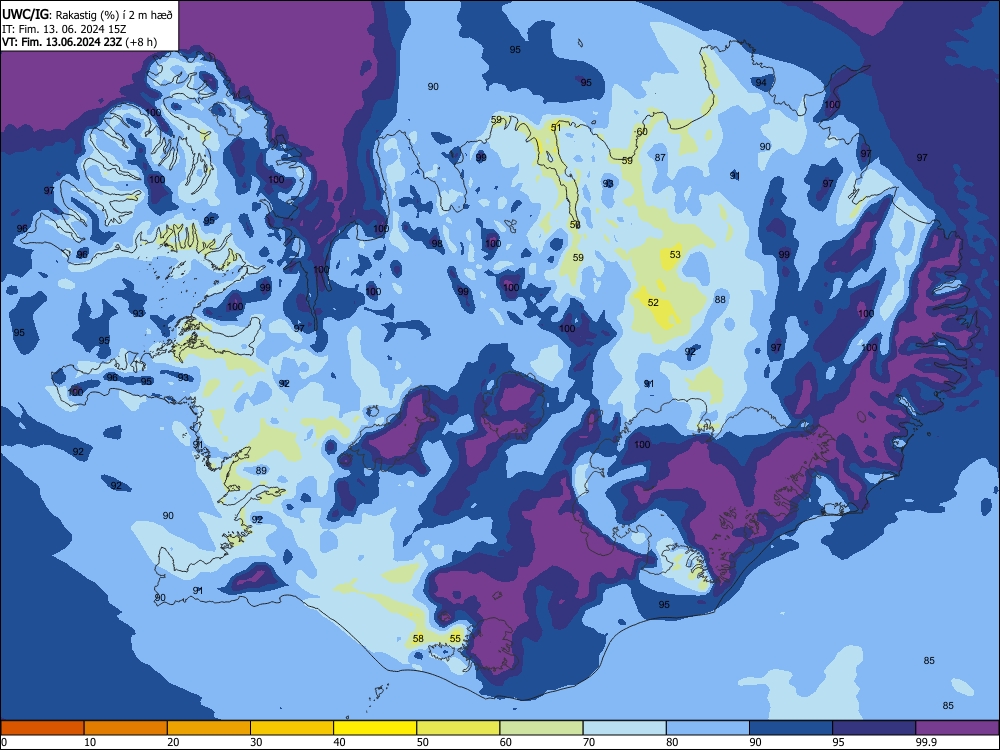Click the amber 20–30 legend swatch

click(x=209, y=728)
